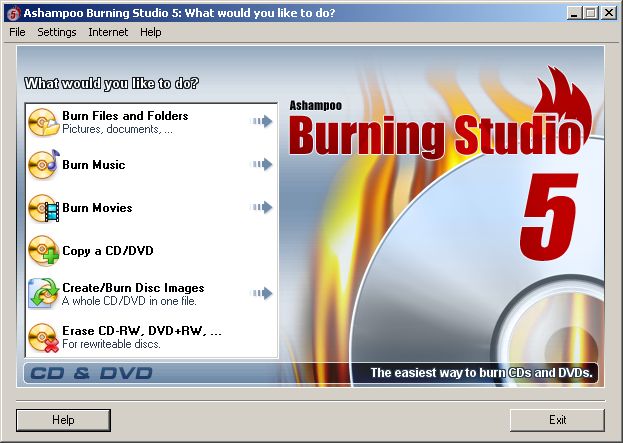Click the Ashampoo app icon in title bar
The height and width of the screenshot is (443, 623).
coord(14,13)
